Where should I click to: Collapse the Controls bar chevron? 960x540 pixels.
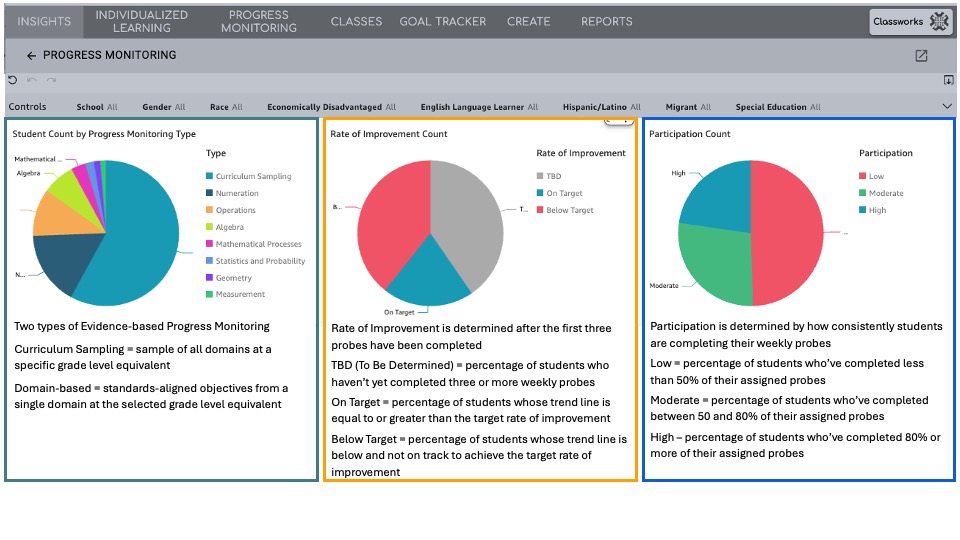pos(947,107)
